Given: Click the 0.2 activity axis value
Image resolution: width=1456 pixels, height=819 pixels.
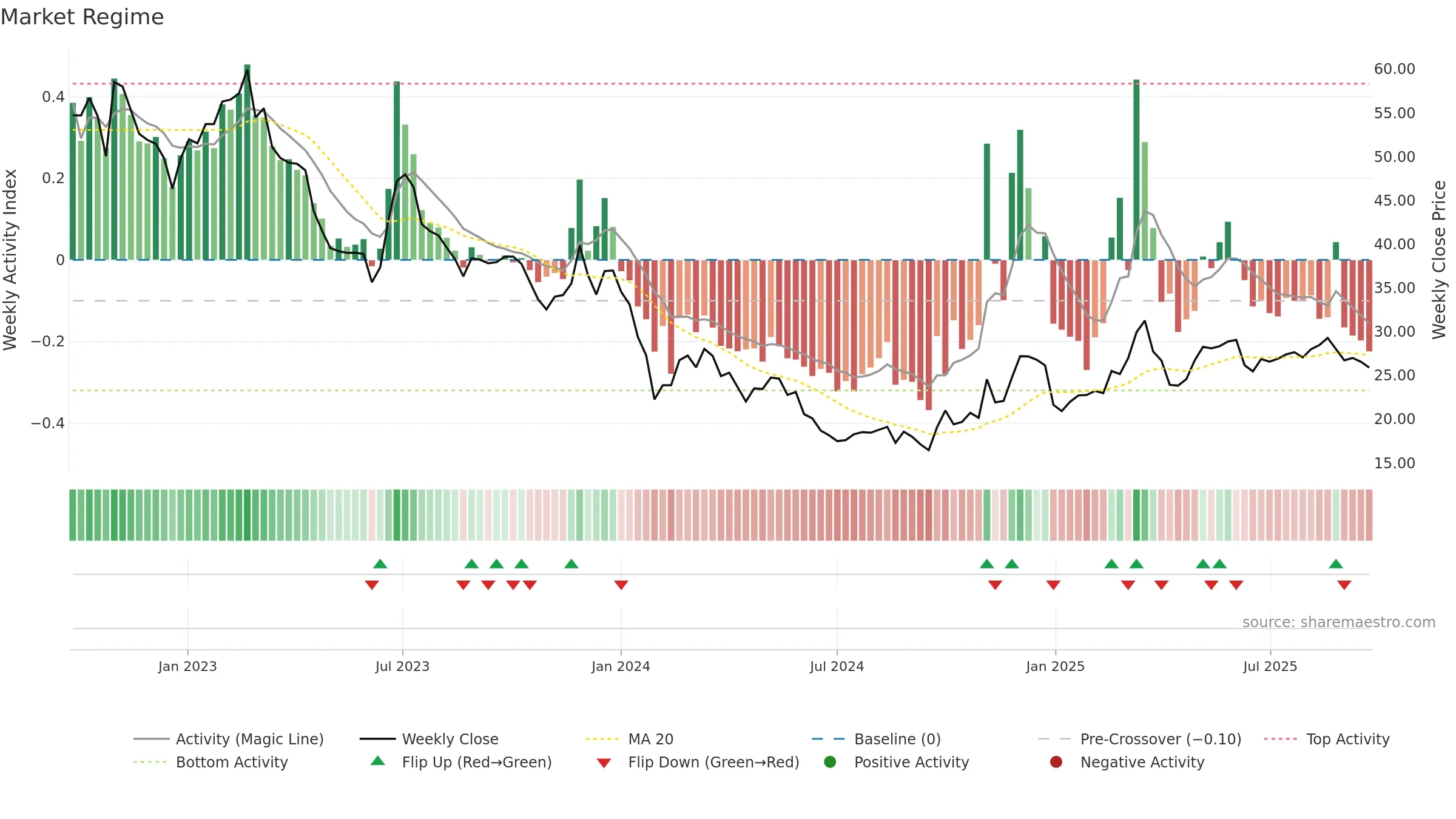Looking at the screenshot, I should point(53,178).
